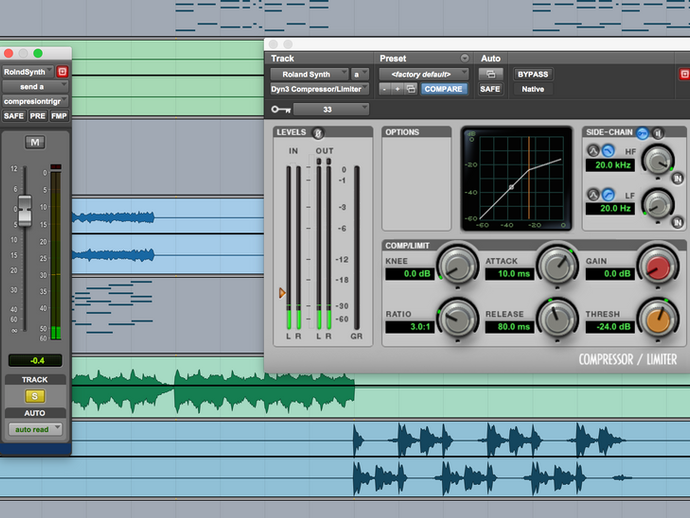
Task: Click the preset copy settings icon
Action: [x=411, y=89]
